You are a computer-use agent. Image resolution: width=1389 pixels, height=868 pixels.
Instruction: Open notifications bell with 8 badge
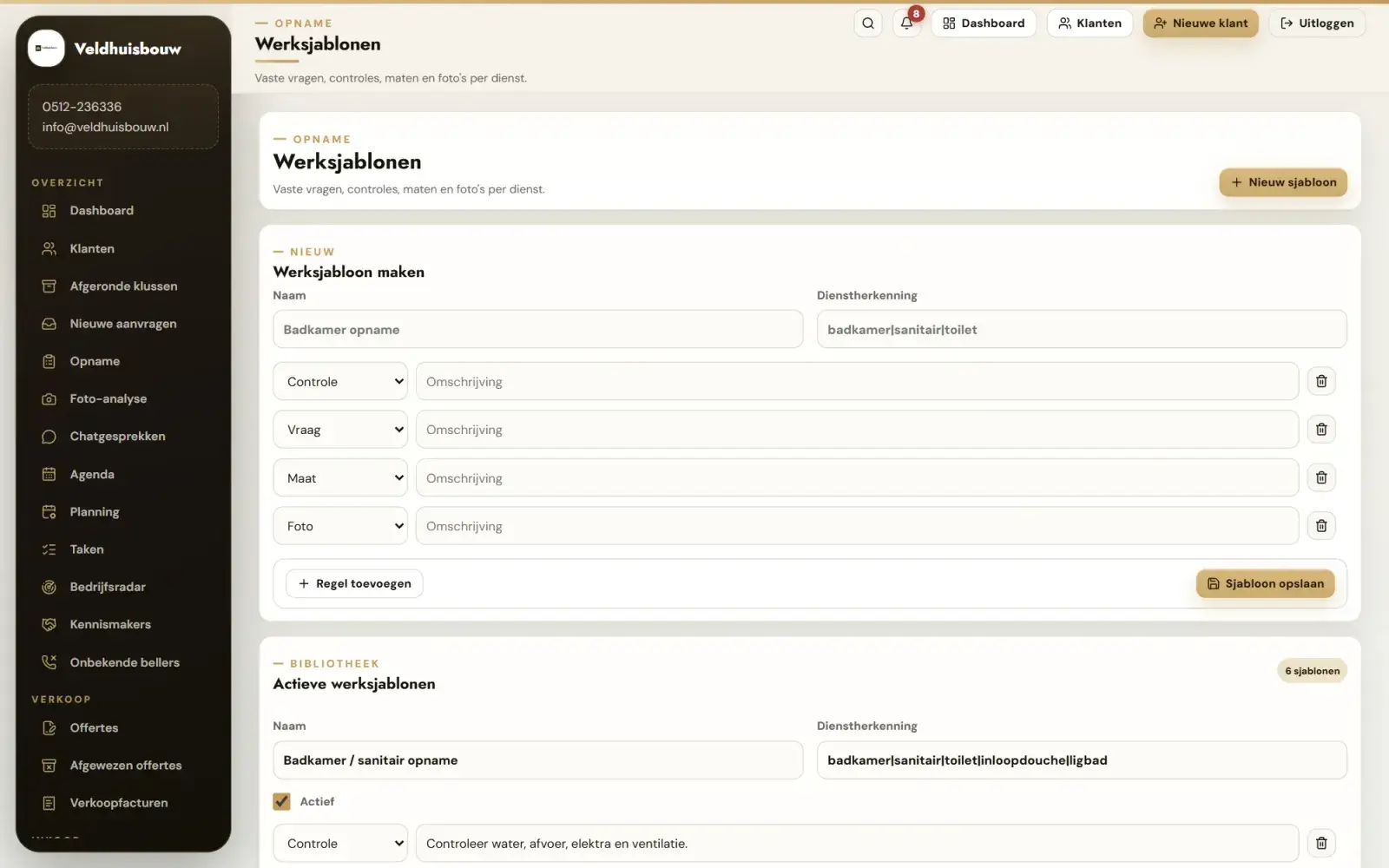pyautogui.click(x=906, y=23)
